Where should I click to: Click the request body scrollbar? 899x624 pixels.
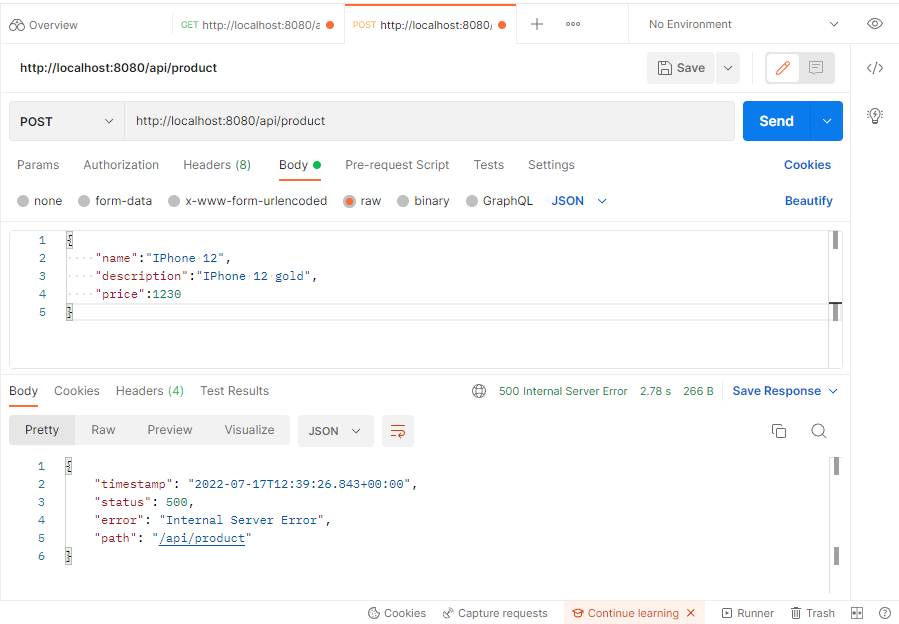click(835, 299)
